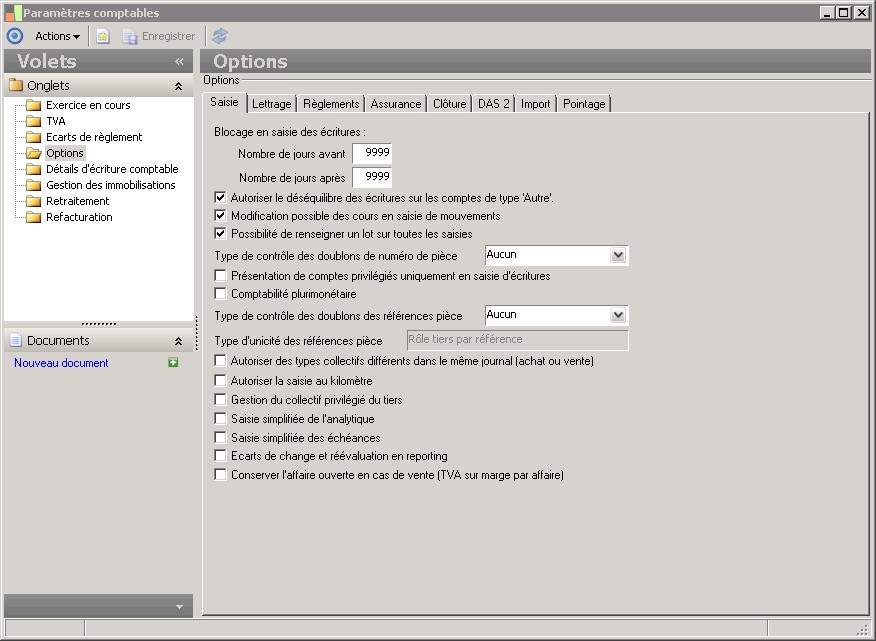Select Gestion des immobilisations item
Image resolution: width=876 pixels, height=641 pixels.
111,185
